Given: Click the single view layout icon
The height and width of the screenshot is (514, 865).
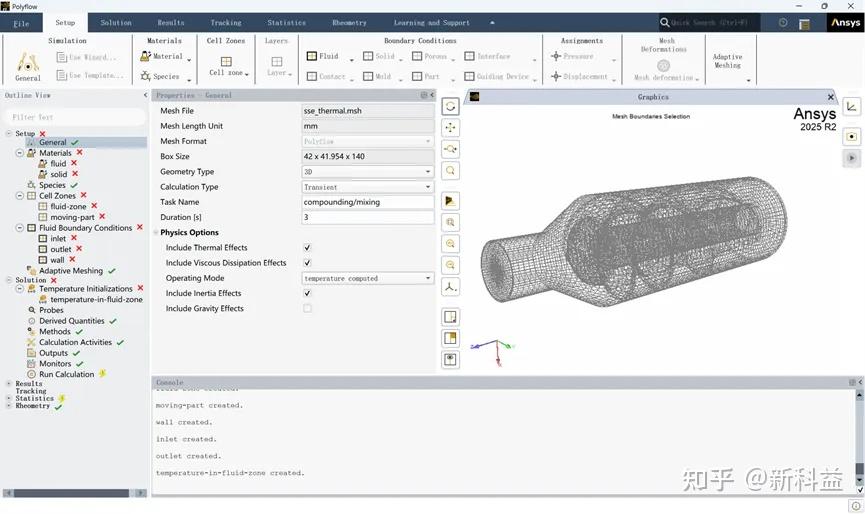Looking at the screenshot, I should [450, 317].
